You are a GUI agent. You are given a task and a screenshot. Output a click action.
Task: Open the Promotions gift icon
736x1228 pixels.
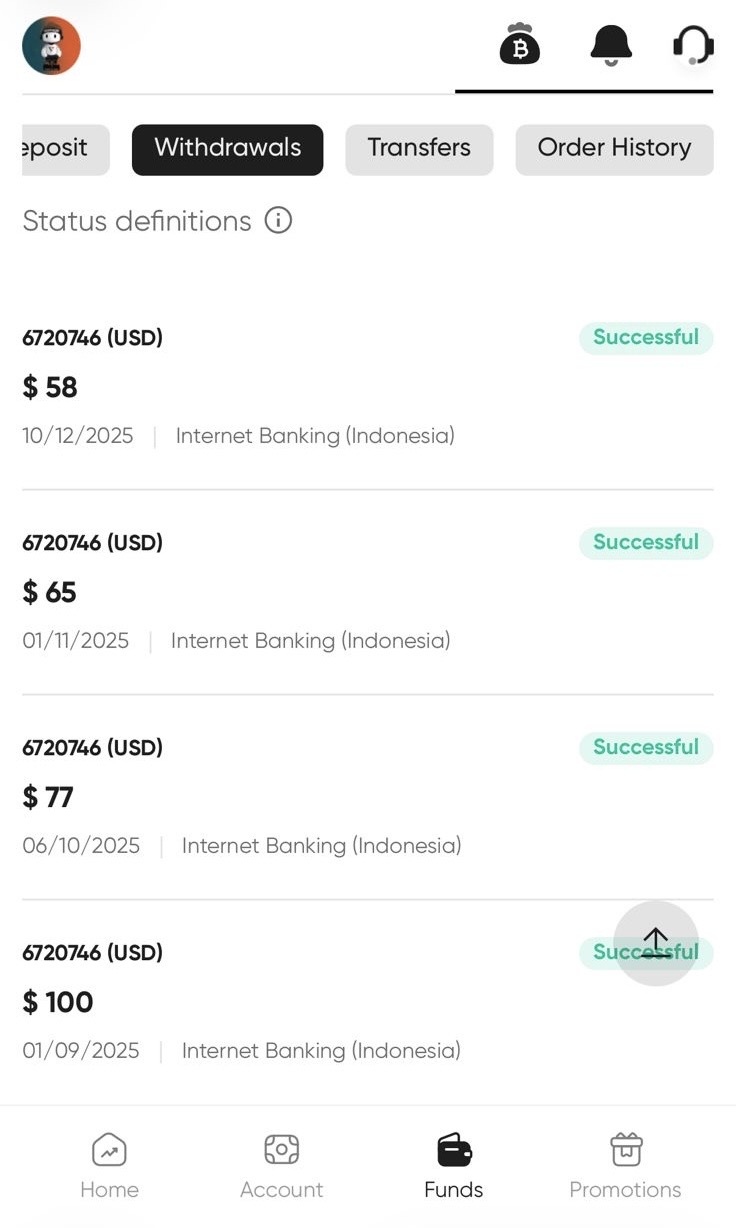click(x=625, y=1165)
